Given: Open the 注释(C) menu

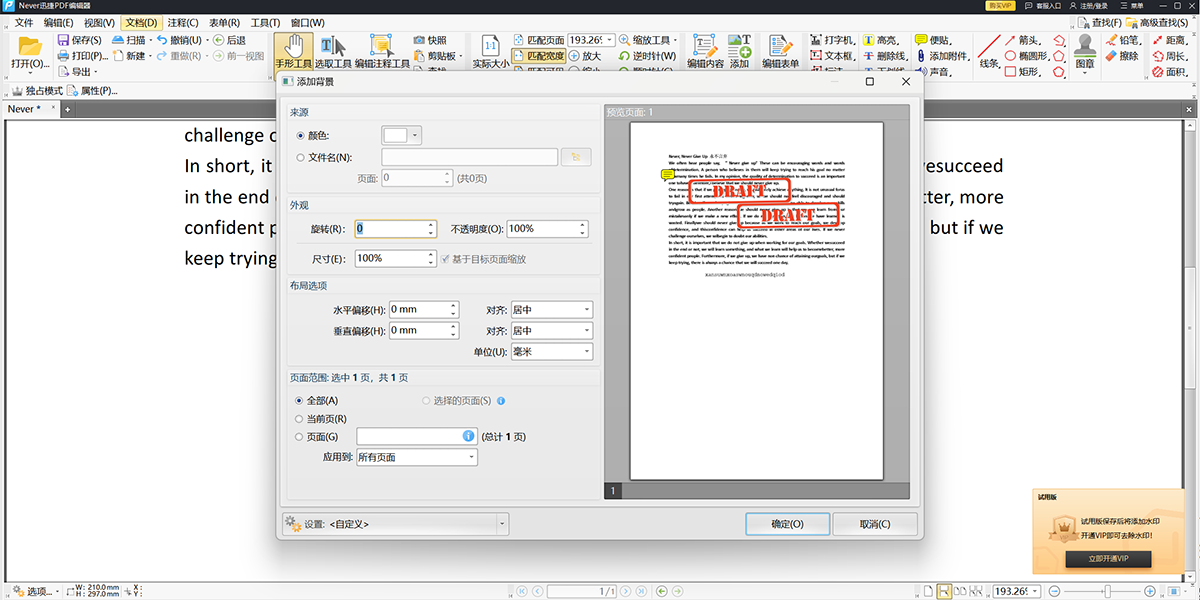Looking at the screenshot, I should 185,22.
